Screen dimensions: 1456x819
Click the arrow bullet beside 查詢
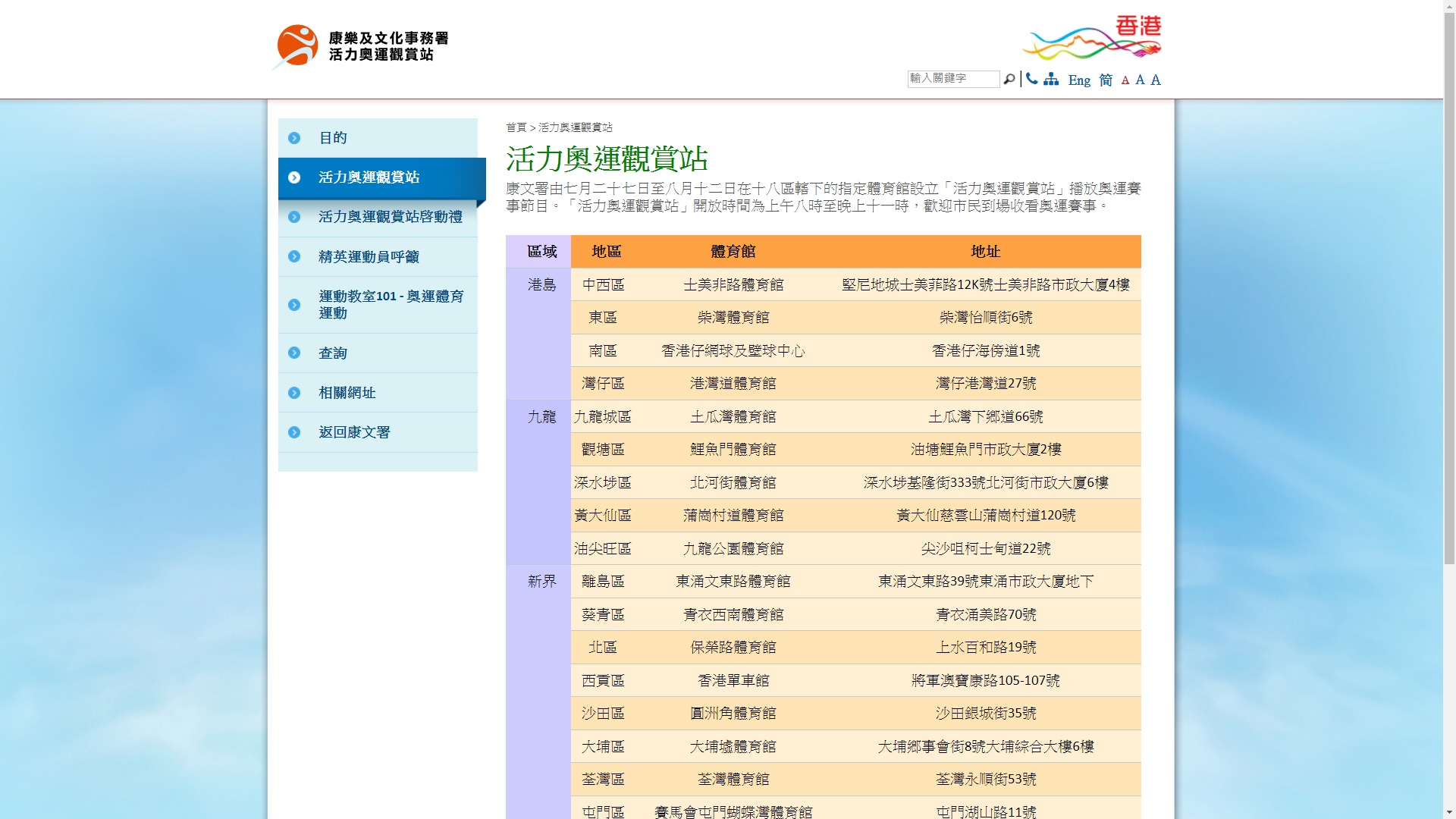[294, 353]
